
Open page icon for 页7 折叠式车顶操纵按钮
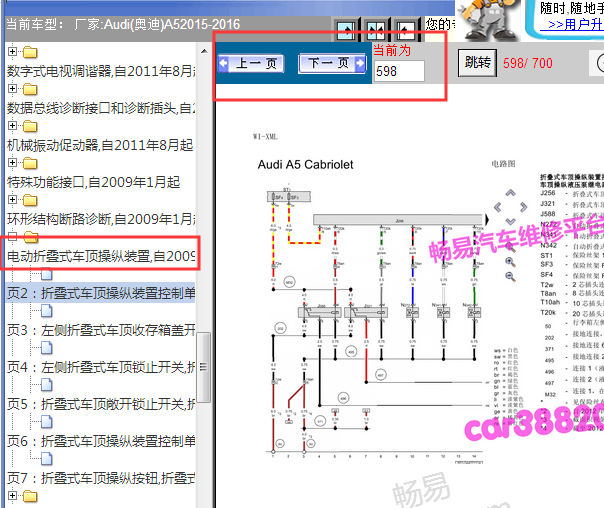pyautogui.click(x=47, y=459)
